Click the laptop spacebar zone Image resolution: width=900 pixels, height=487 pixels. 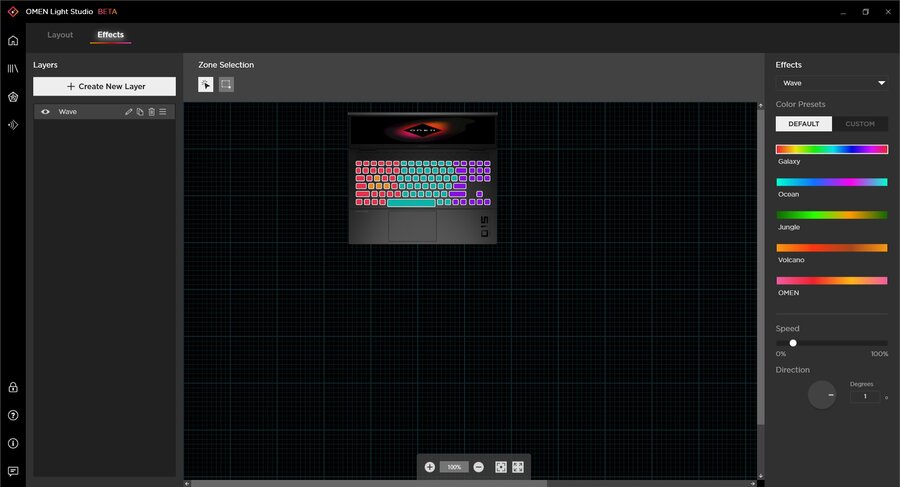pyautogui.click(x=412, y=203)
